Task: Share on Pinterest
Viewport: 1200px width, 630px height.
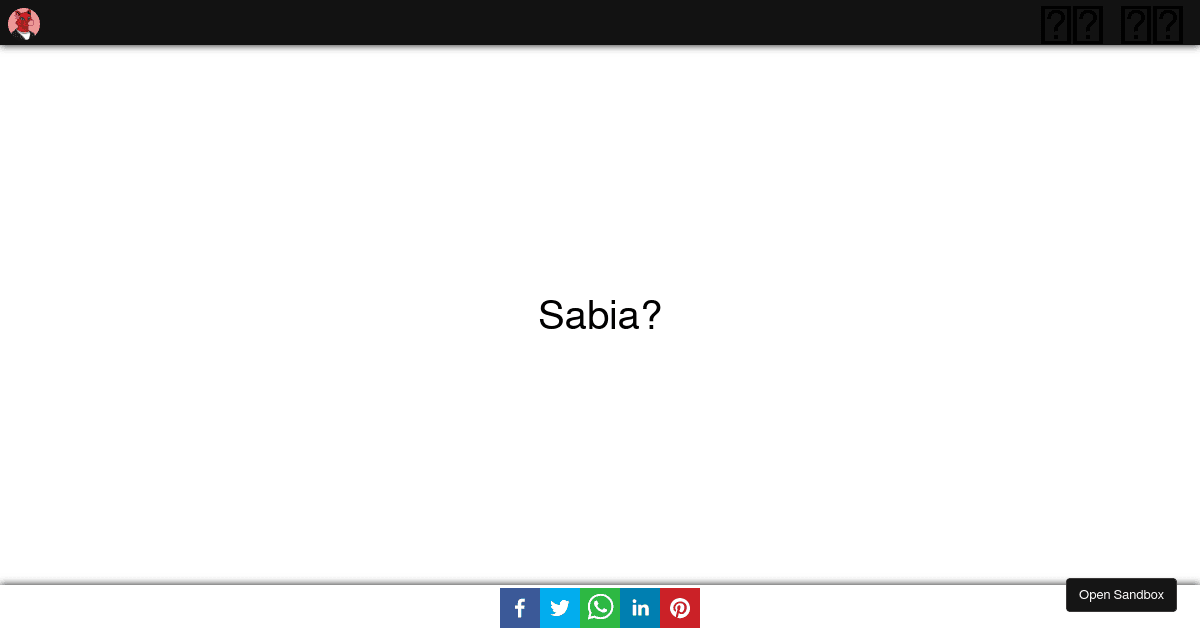Action: coord(680,608)
